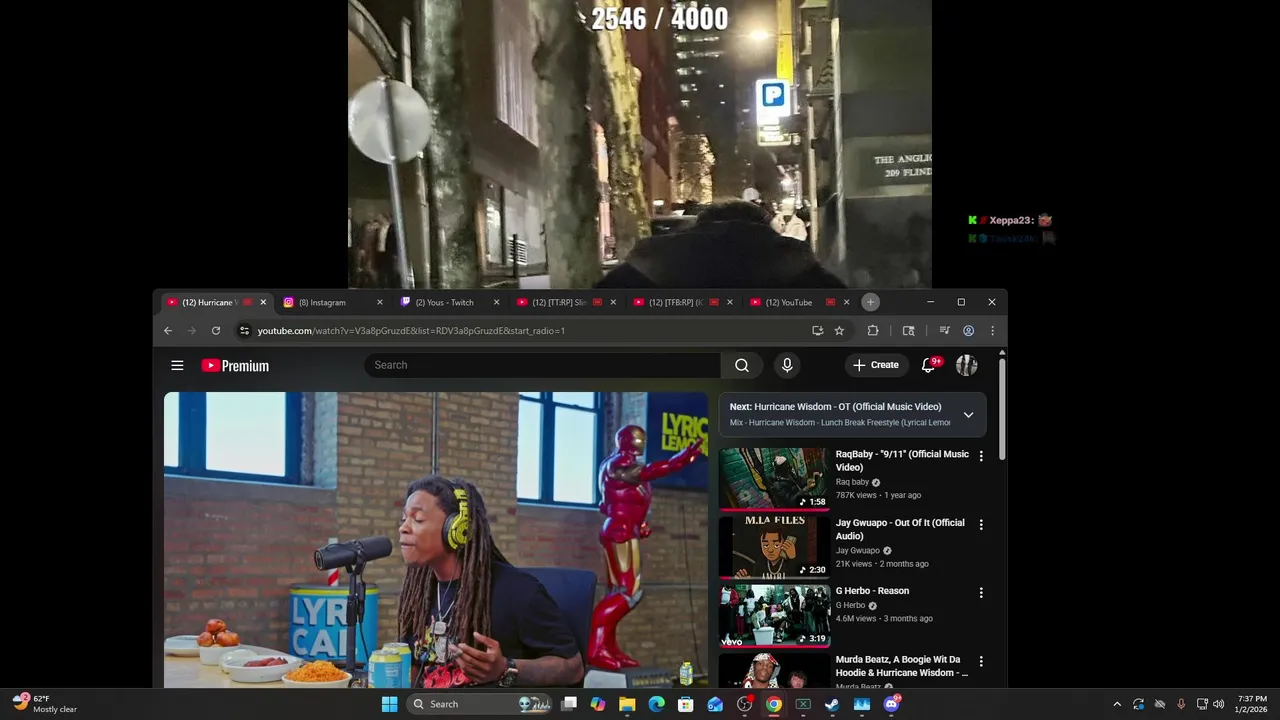Switch to the Instagram tab

click(322, 302)
